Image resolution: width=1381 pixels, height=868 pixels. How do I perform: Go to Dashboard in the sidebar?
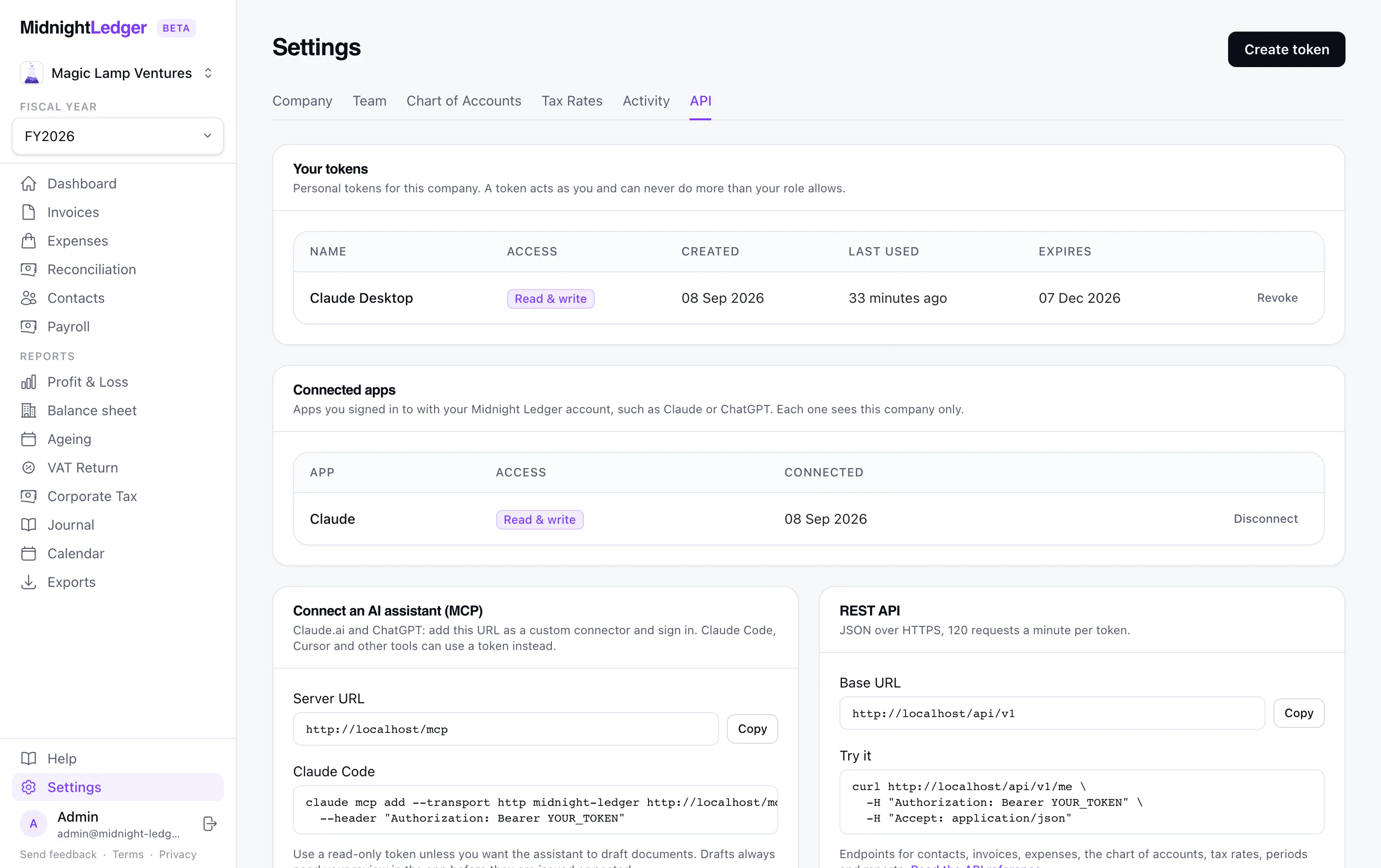pyautogui.click(x=117, y=183)
